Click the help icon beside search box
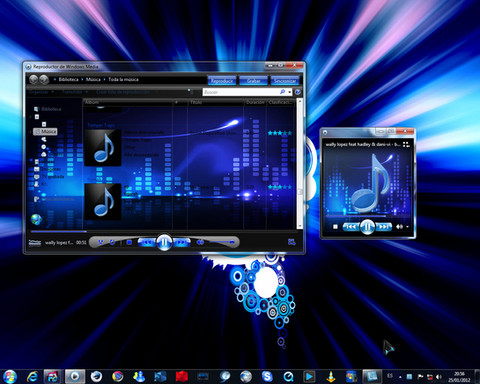This screenshot has width=480, height=384. pyautogui.click(x=298, y=92)
